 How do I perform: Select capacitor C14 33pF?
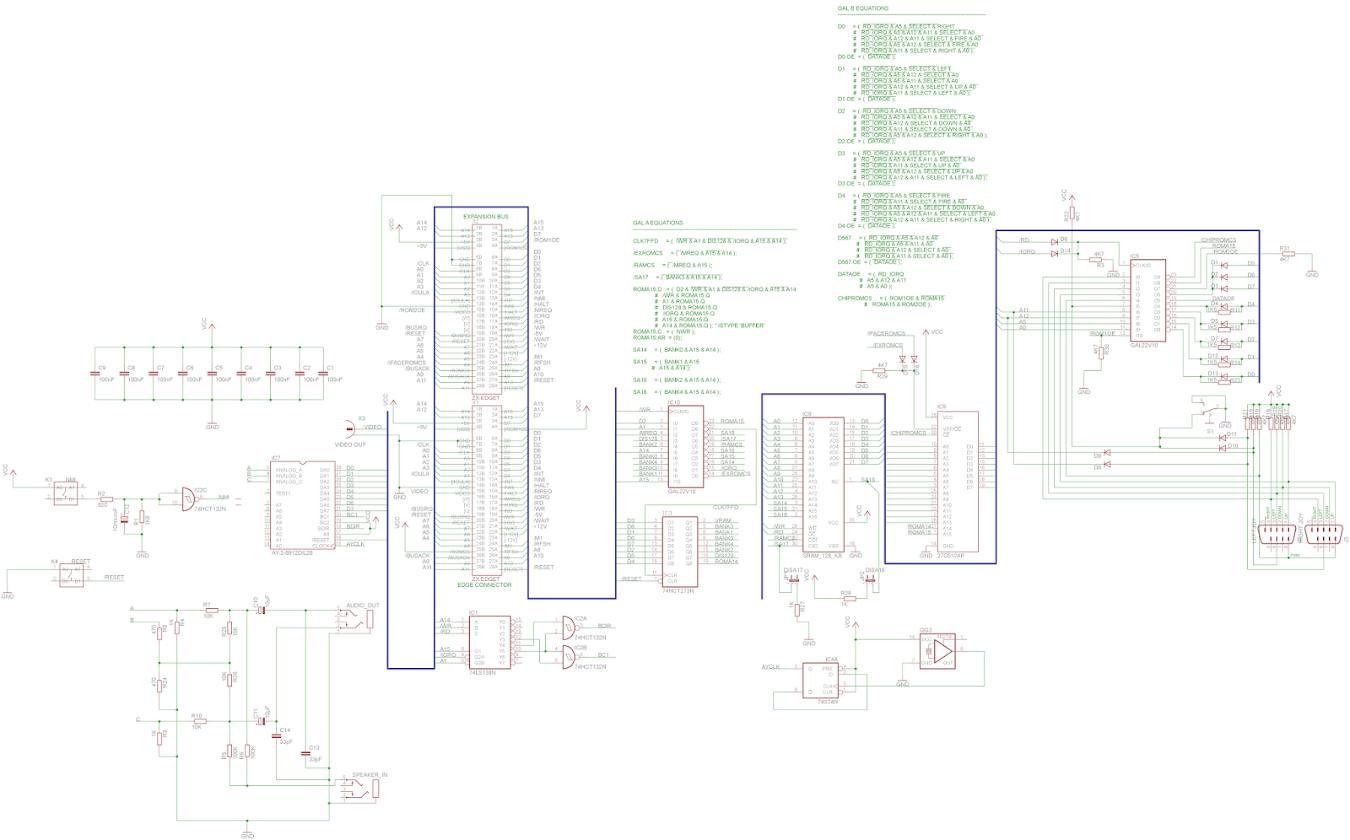[x=276, y=736]
